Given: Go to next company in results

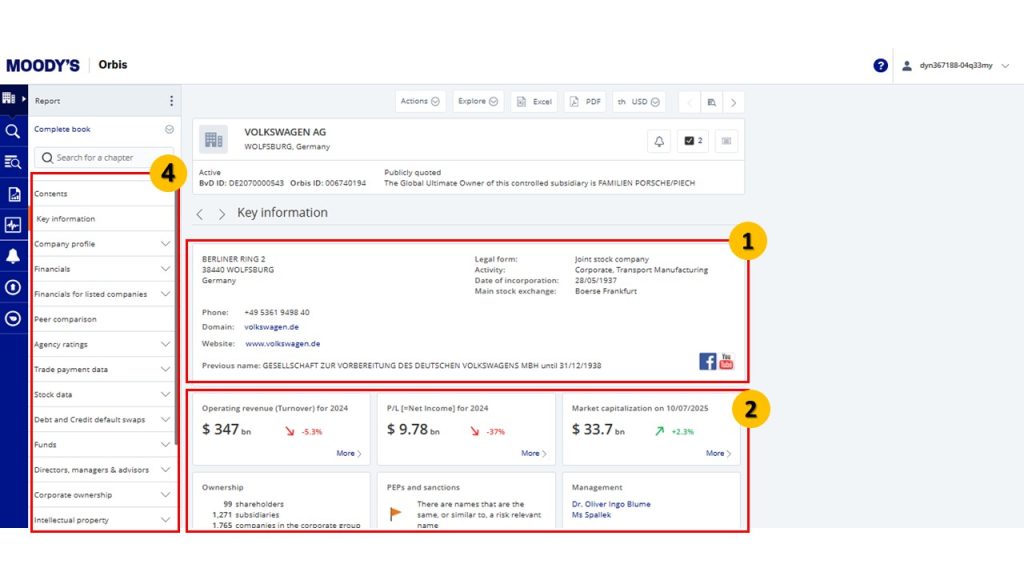Looking at the screenshot, I should [x=733, y=102].
